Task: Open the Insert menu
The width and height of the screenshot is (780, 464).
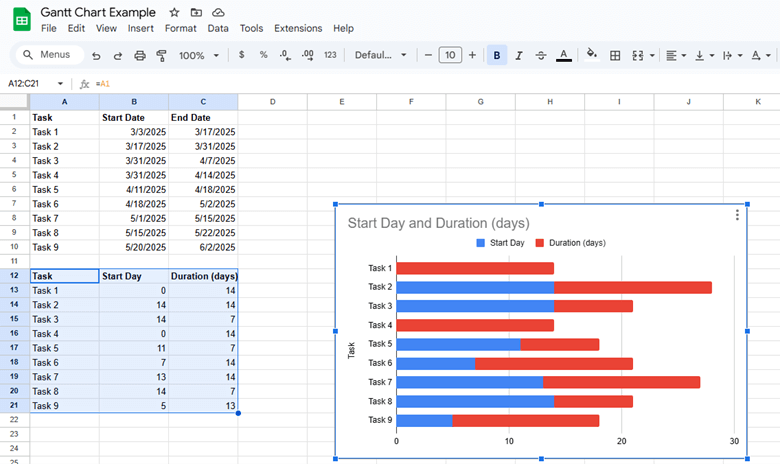Action: tap(140, 28)
